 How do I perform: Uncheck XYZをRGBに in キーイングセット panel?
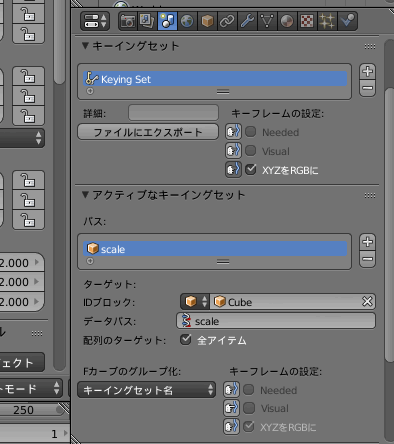coord(251,170)
